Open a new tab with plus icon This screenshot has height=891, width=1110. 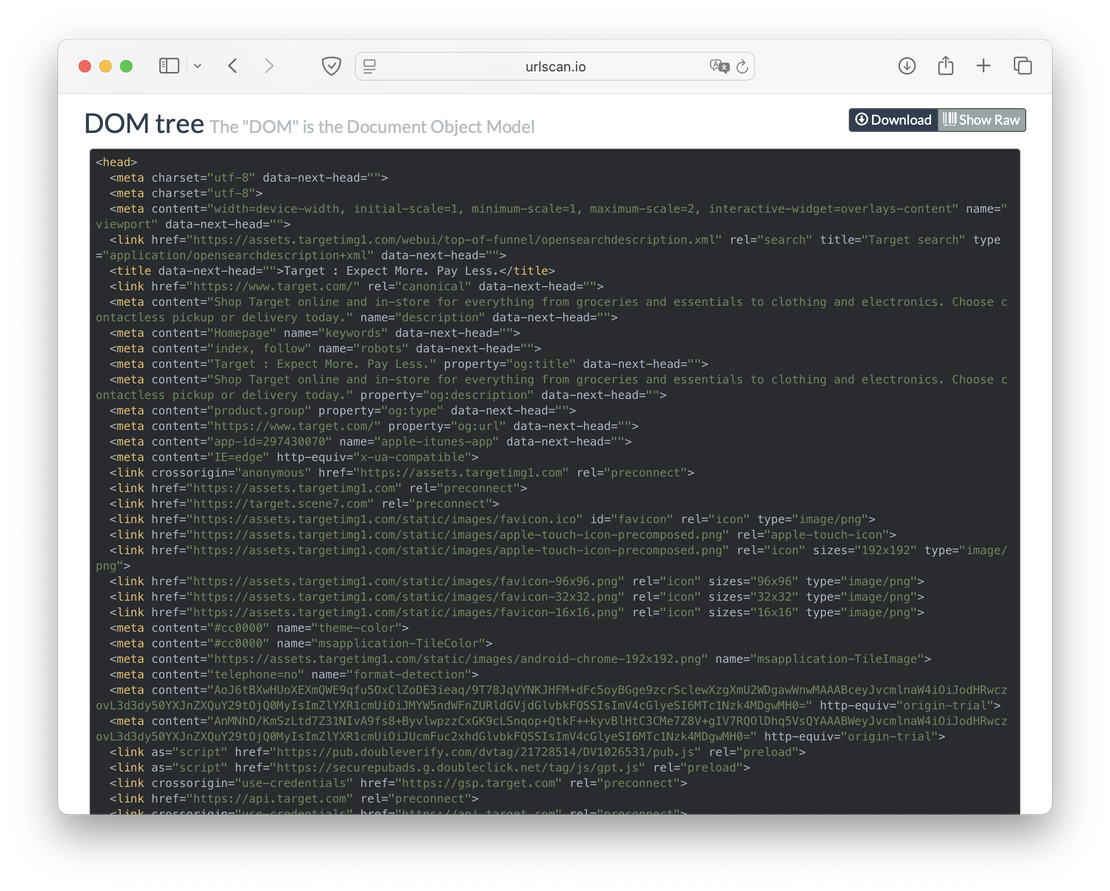(x=983, y=66)
